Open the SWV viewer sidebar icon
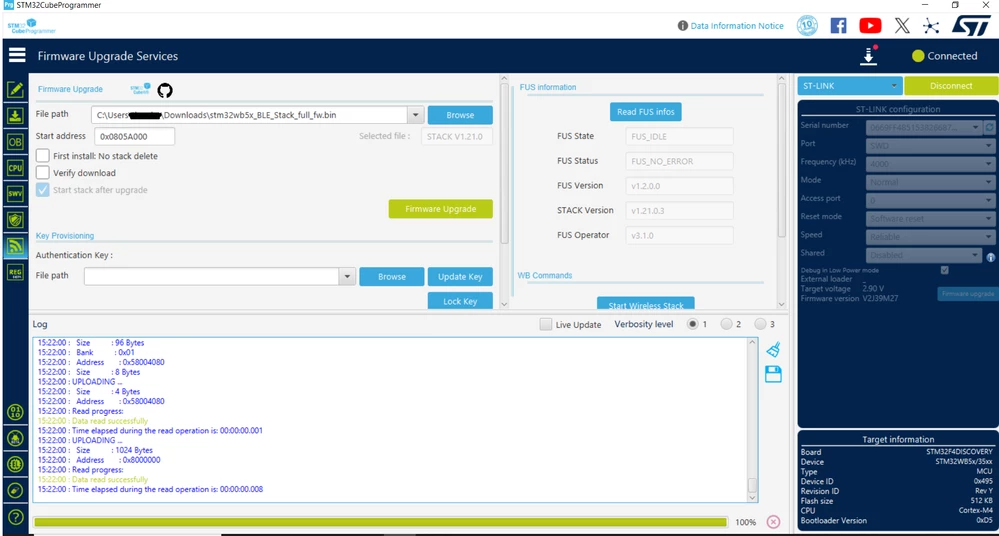 (15, 194)
